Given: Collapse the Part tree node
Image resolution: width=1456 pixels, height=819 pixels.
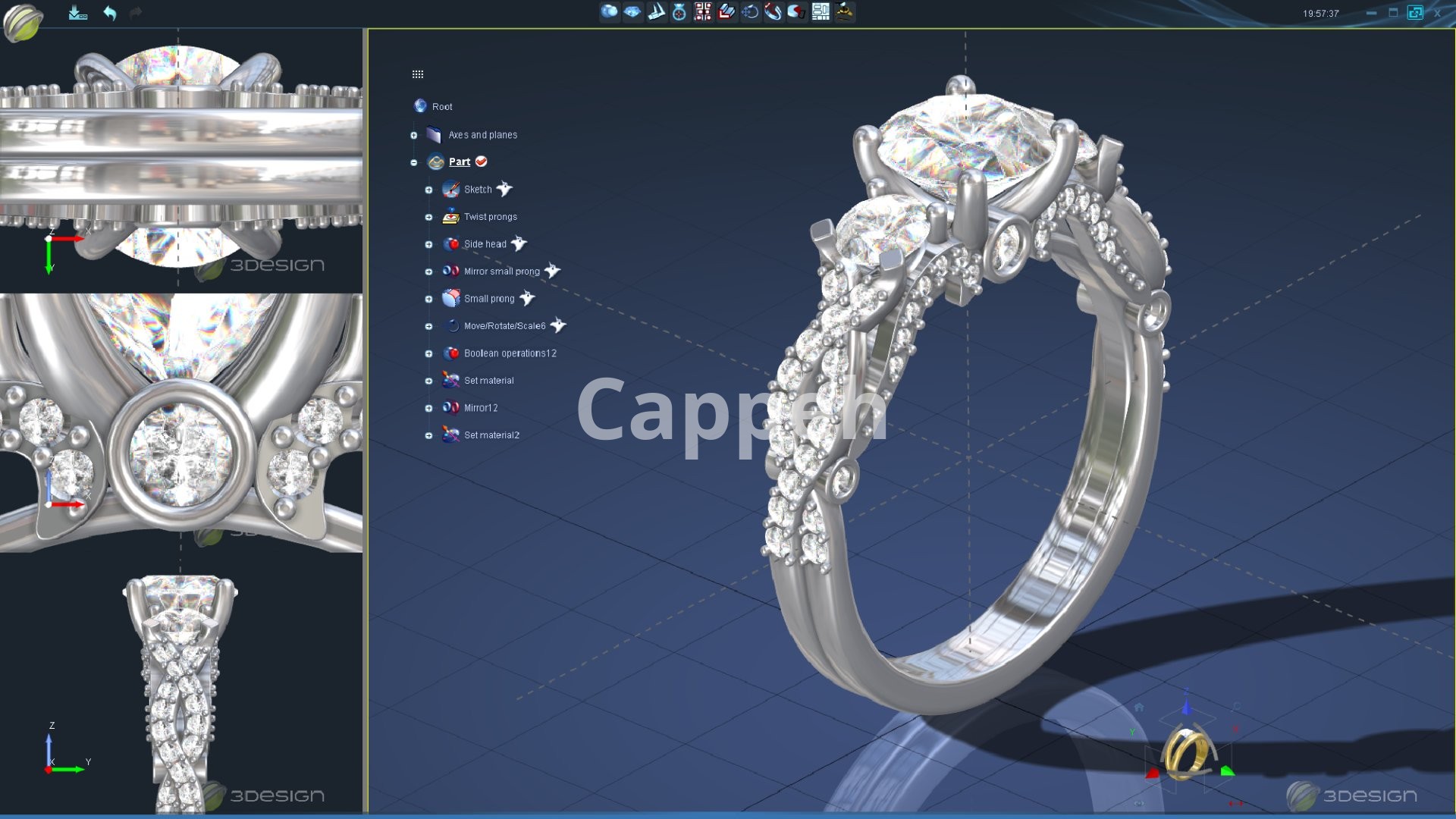Looking at the screenshot, I should pyautogui.click(x=414, y=162).
